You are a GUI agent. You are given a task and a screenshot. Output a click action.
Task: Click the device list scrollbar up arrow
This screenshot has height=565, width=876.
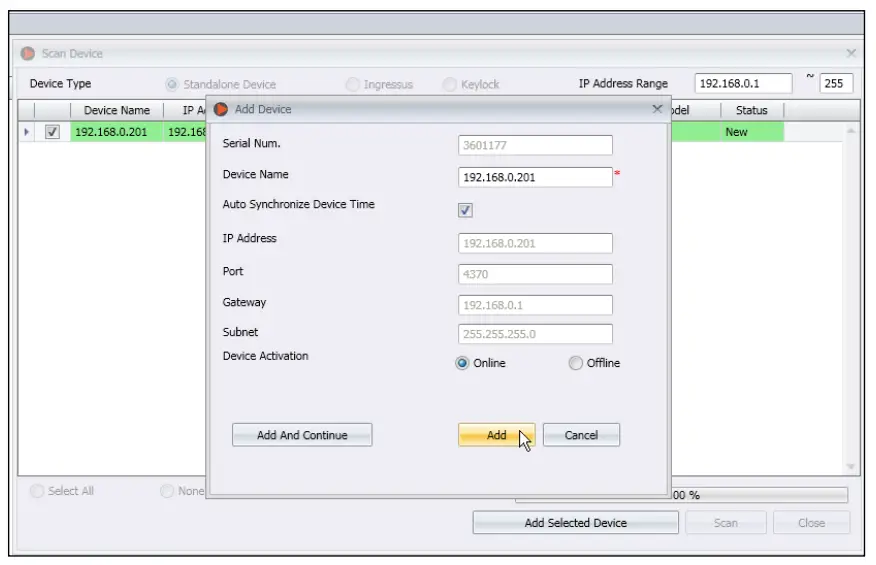point(850,131)
